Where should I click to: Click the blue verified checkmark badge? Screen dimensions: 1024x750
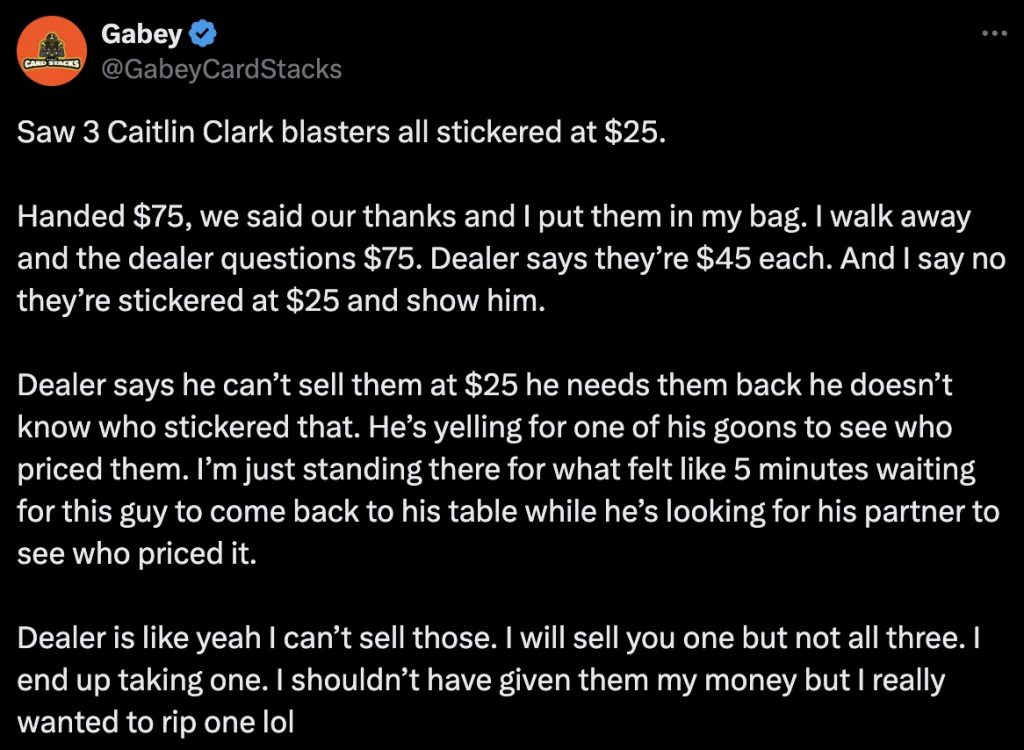pyautogui.click(x=204, y=35)
